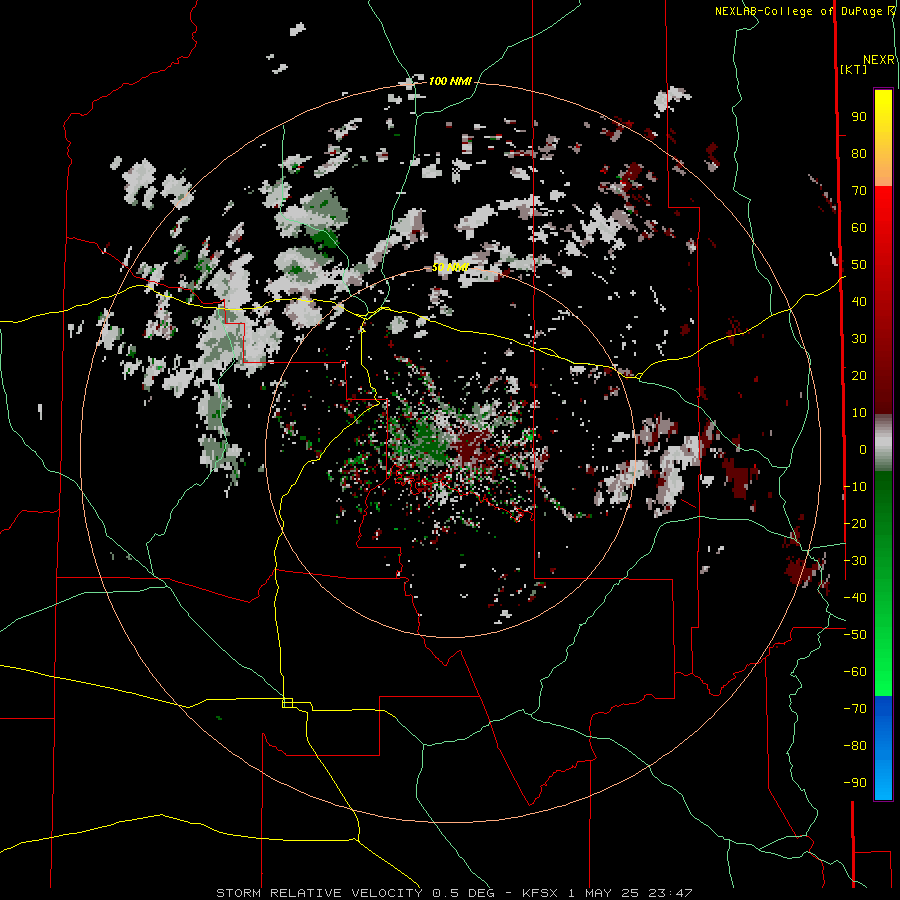Click the NEXLAB-College of DuPage title text
The height and width of the screenshot is (900, 900).
pos(804,11)
